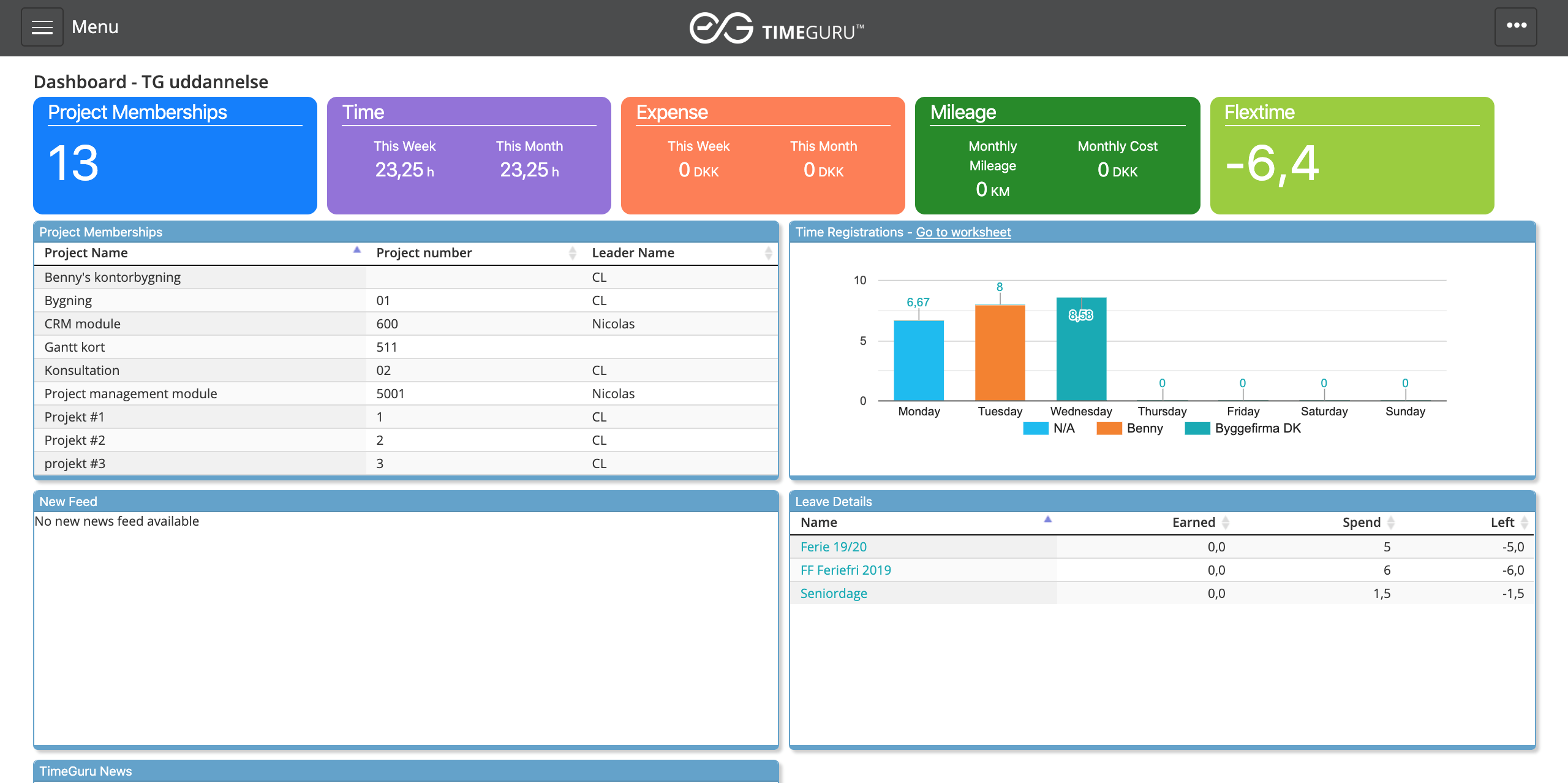
Task: Click the No new news feed message
Action: 116,521
